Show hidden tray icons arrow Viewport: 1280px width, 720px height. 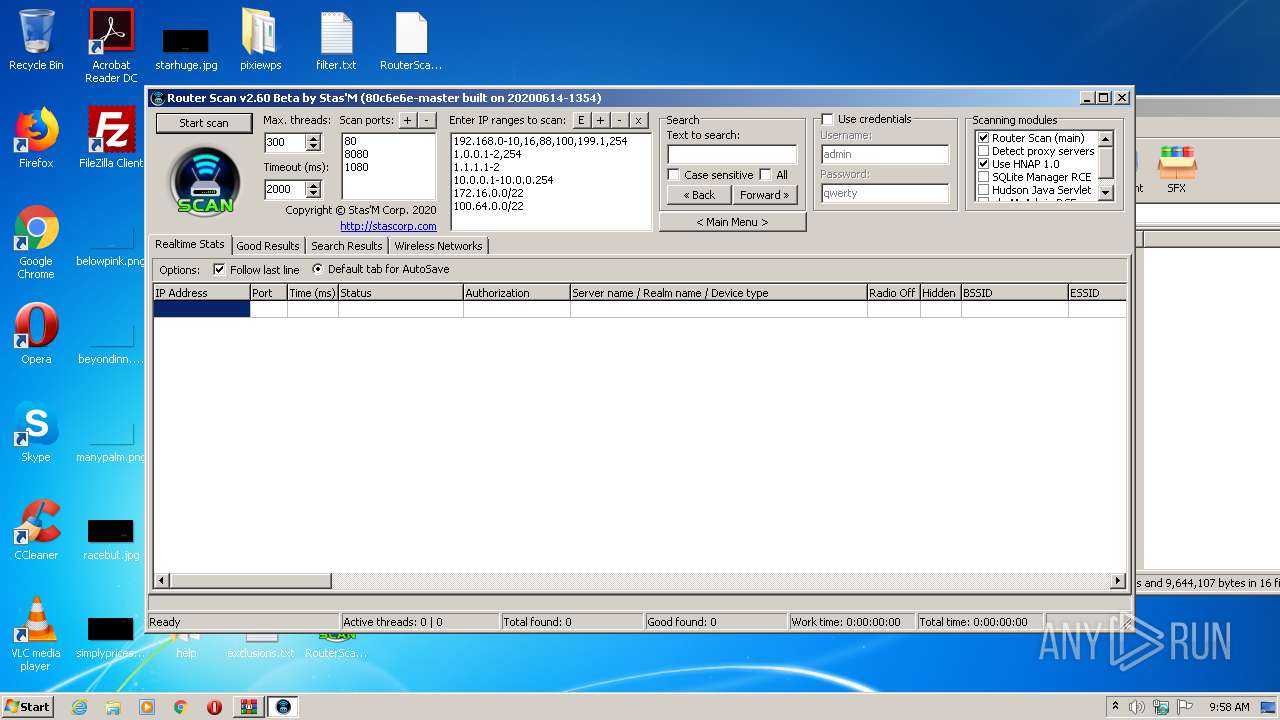[1116, 707]
